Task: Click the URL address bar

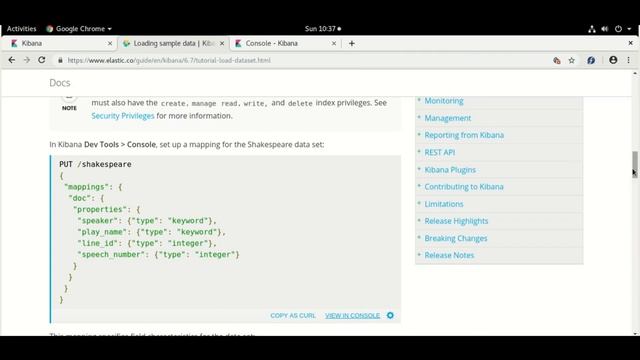Action: 302,60
